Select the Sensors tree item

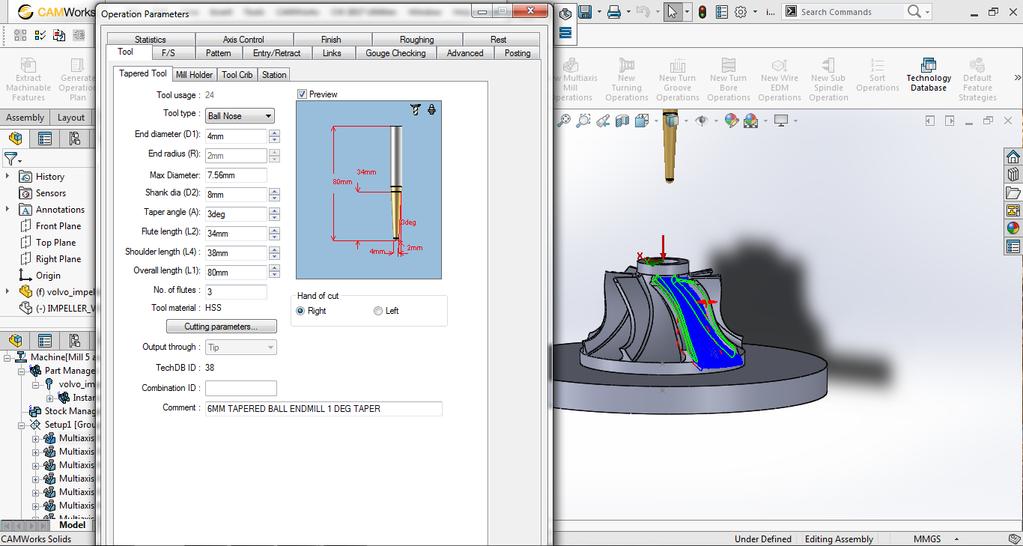coord(51,192)
